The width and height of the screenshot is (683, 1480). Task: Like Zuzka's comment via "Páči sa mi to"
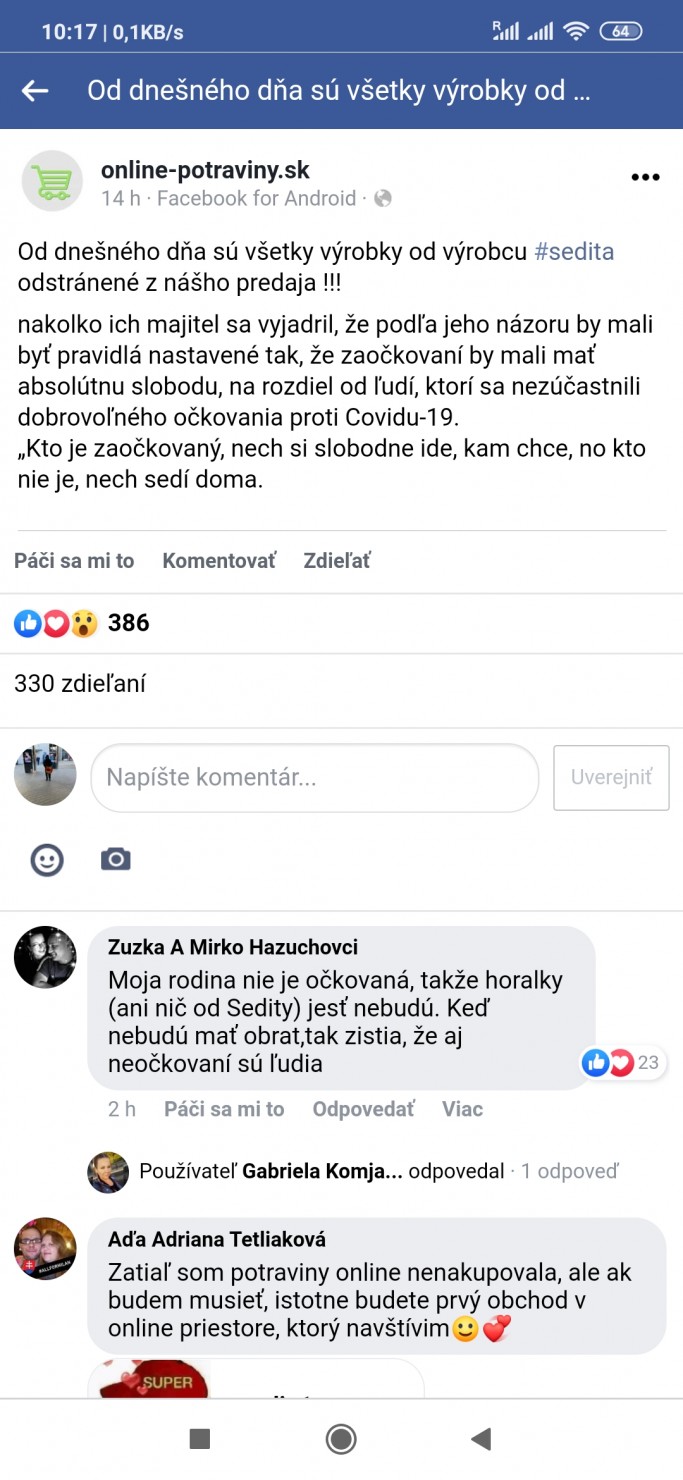click(x=224, y=1109)
